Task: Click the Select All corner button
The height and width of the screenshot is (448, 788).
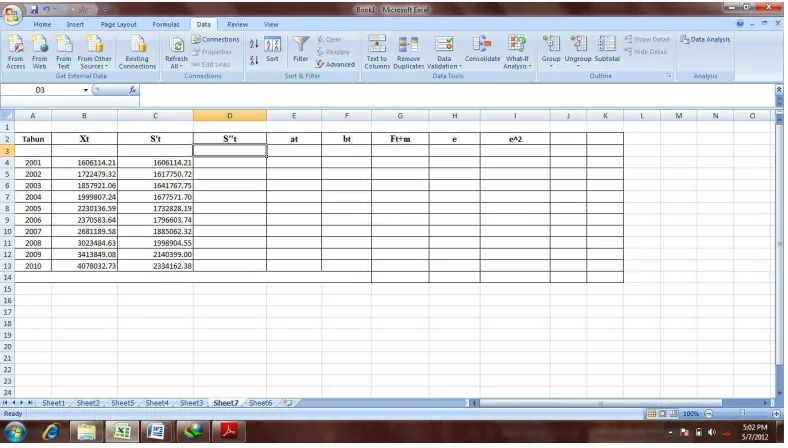Action: click(7, 116)
